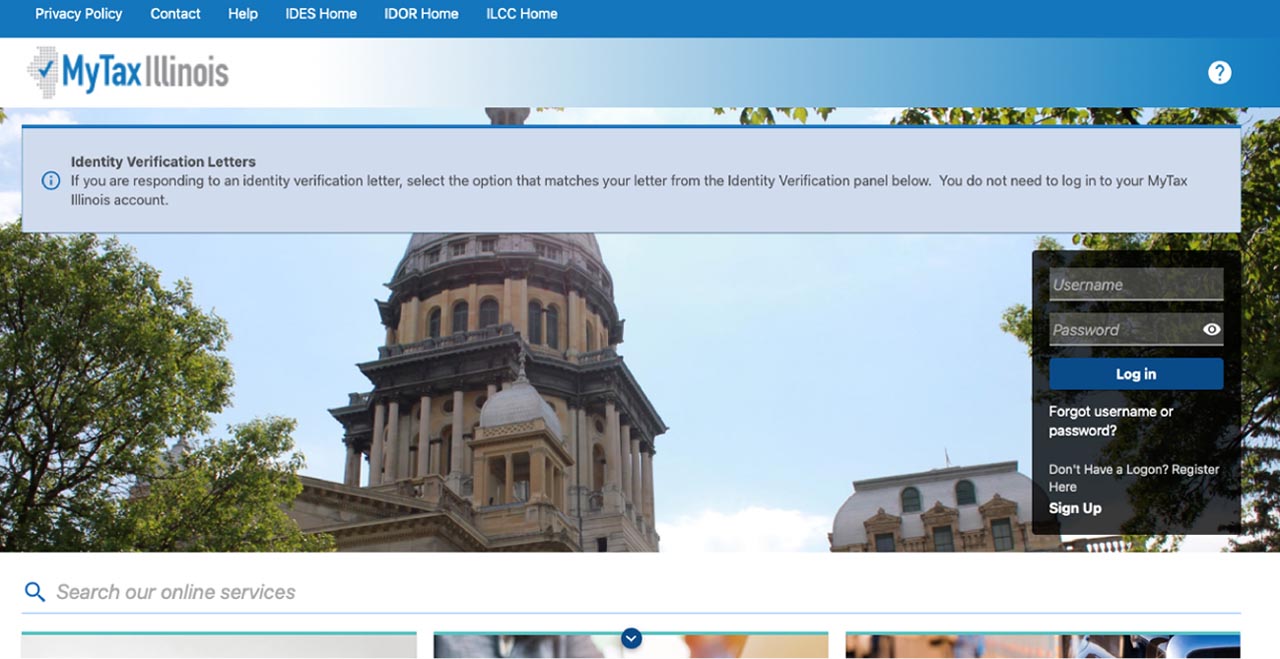
Task: Go to IDES Home
Action: [x=320, y=14]
